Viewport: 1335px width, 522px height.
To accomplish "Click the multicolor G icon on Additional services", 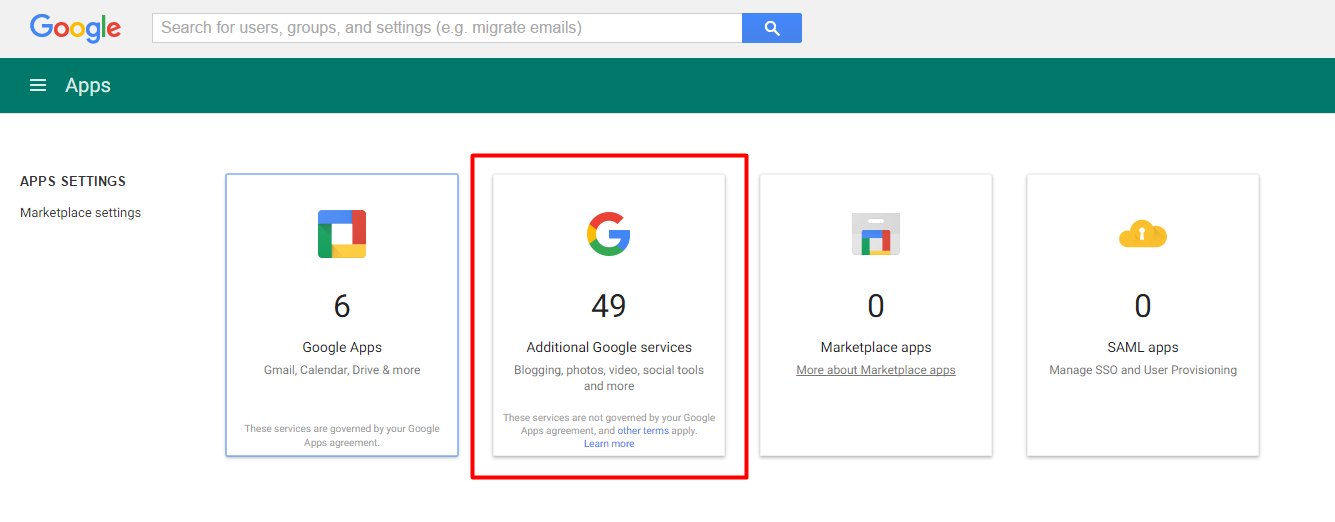I will (x=609, y=233).
